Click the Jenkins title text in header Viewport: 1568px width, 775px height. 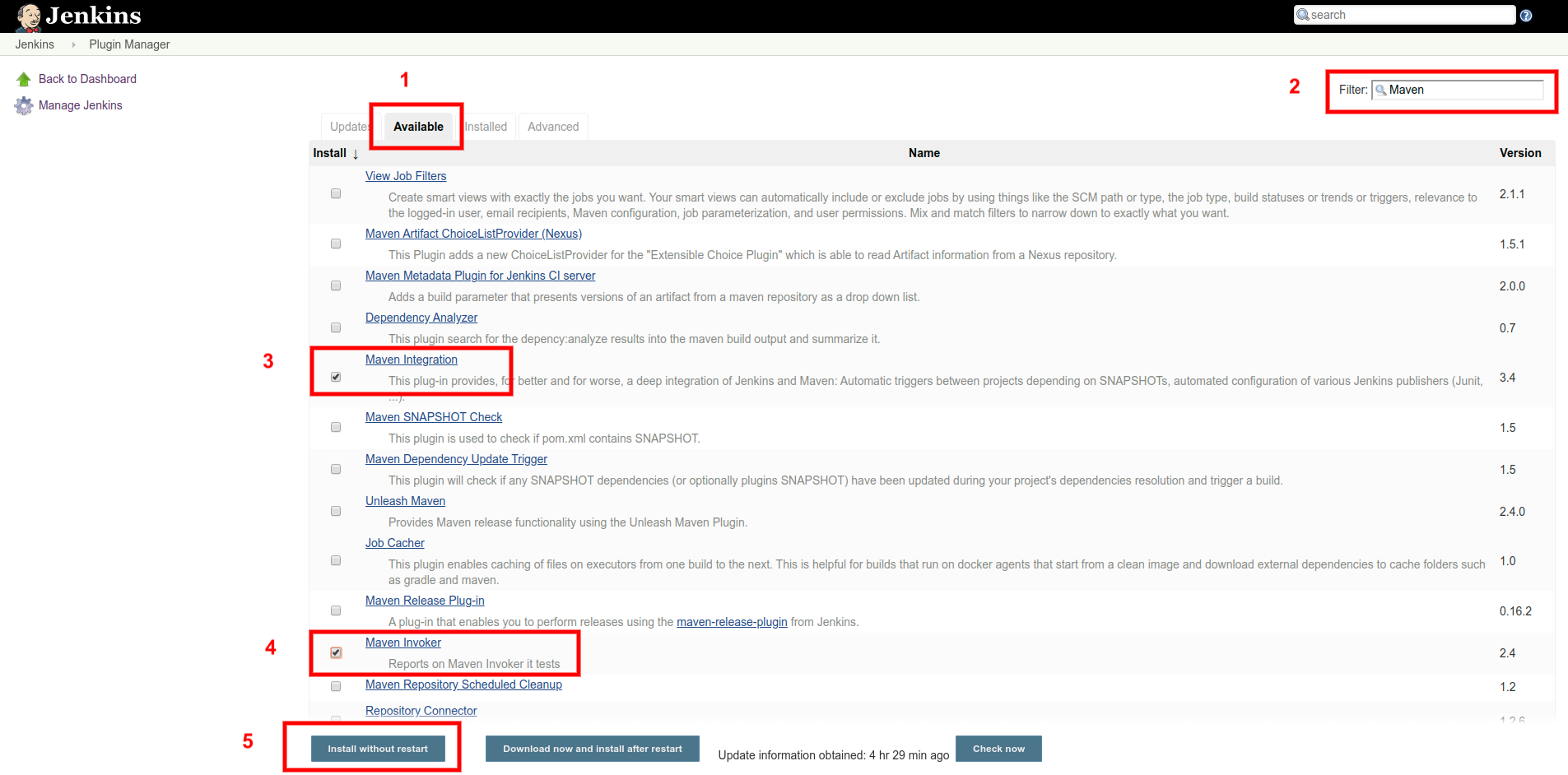94,16
